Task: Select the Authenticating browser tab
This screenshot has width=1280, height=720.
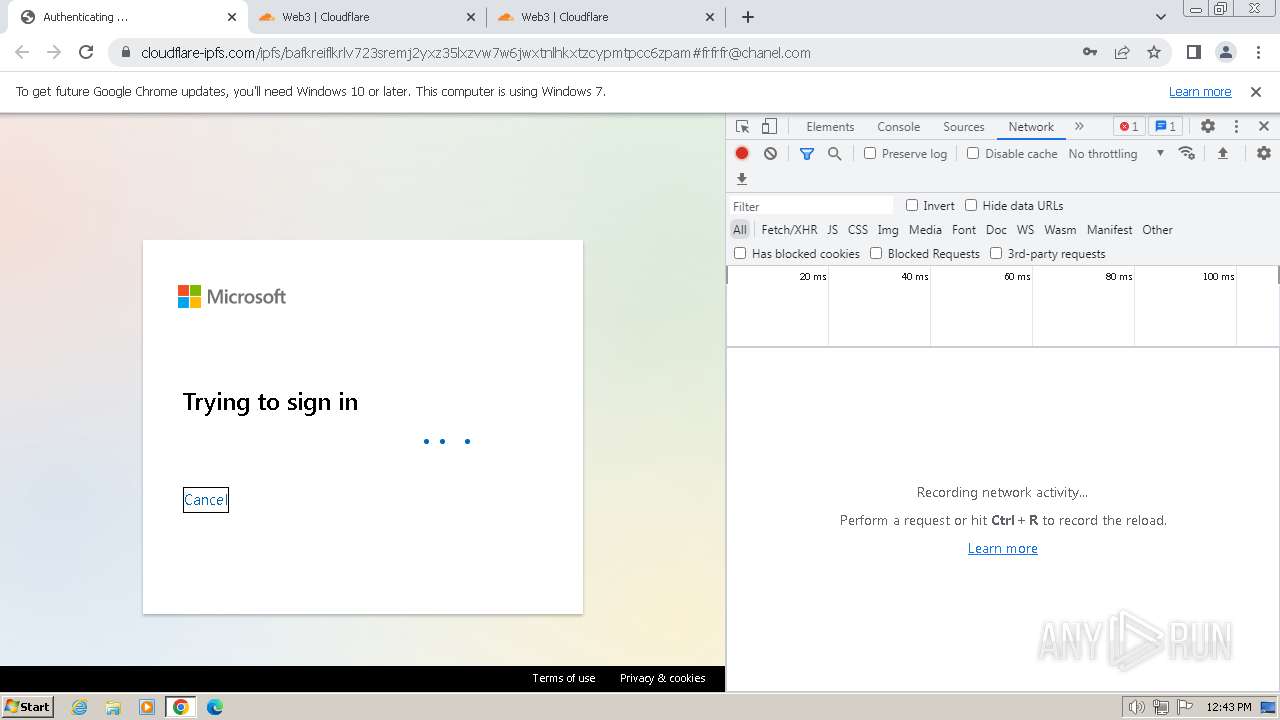Action: [128, 17]
